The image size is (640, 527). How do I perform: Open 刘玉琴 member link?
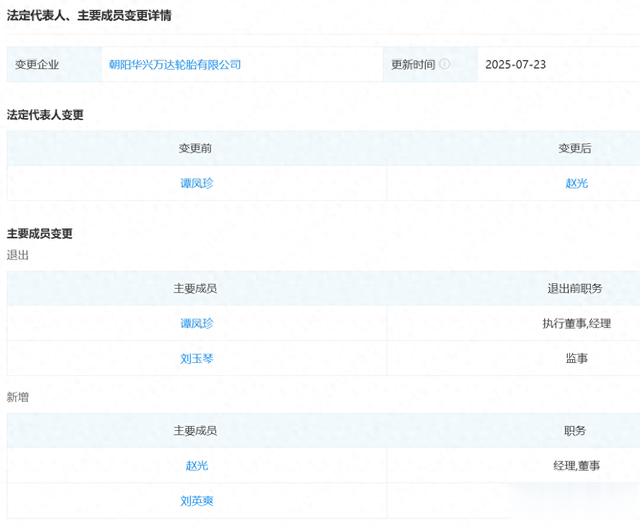[x=197, y=358]
